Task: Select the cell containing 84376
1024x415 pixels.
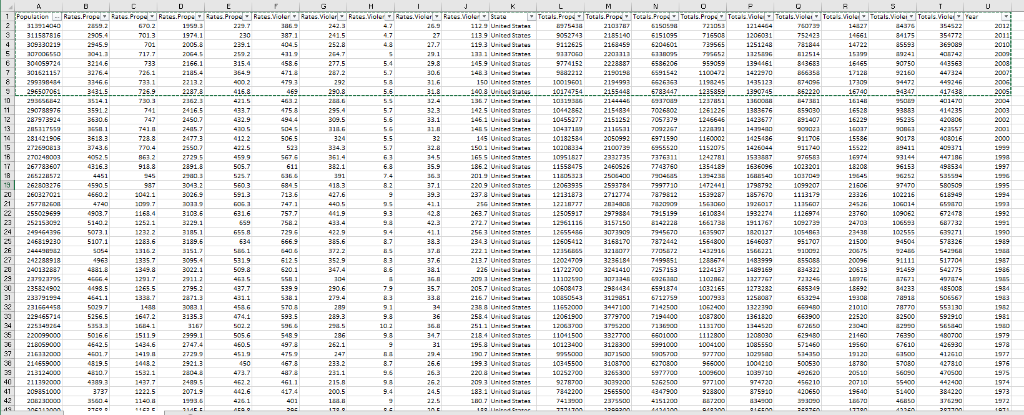Action: pyautogui.click(x=893, y=24)
